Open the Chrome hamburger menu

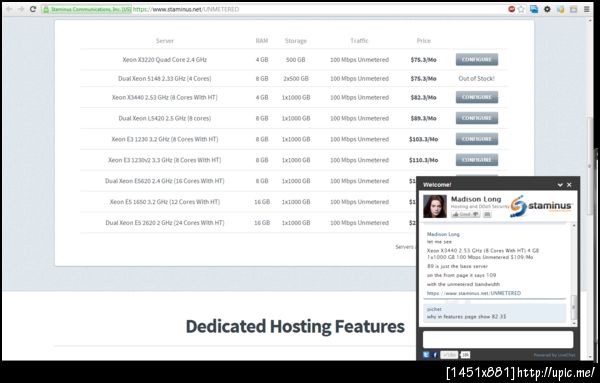pyautogui.click(x=587, y=9)
